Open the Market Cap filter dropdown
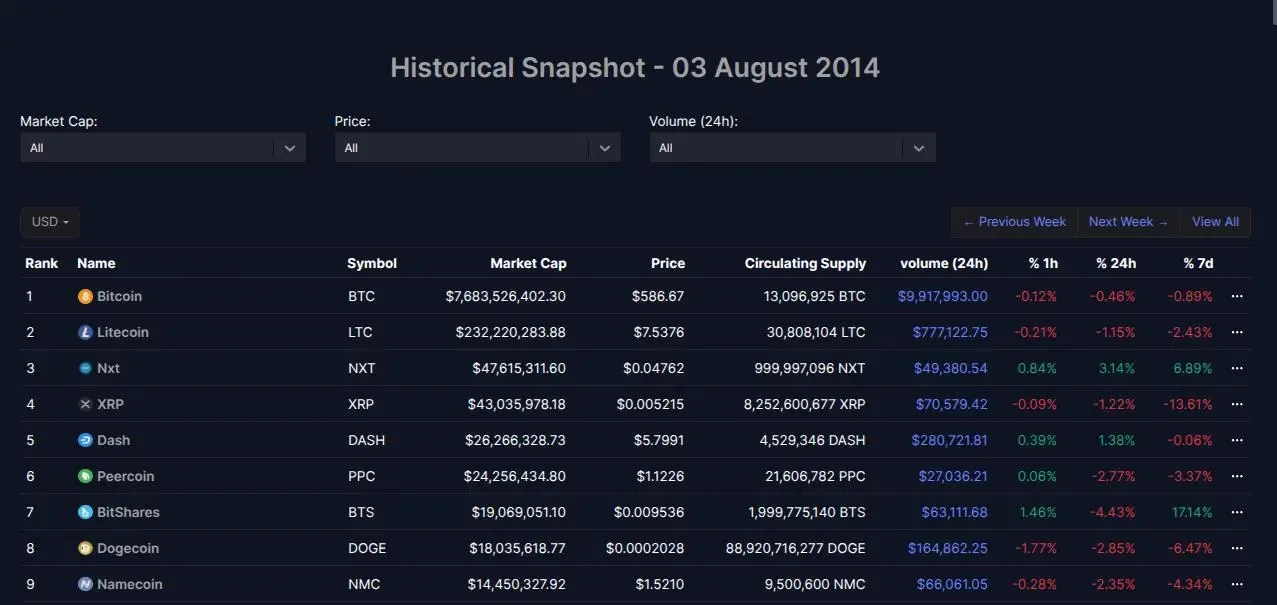Screen dimensions: 1277x605 point(163,146)
